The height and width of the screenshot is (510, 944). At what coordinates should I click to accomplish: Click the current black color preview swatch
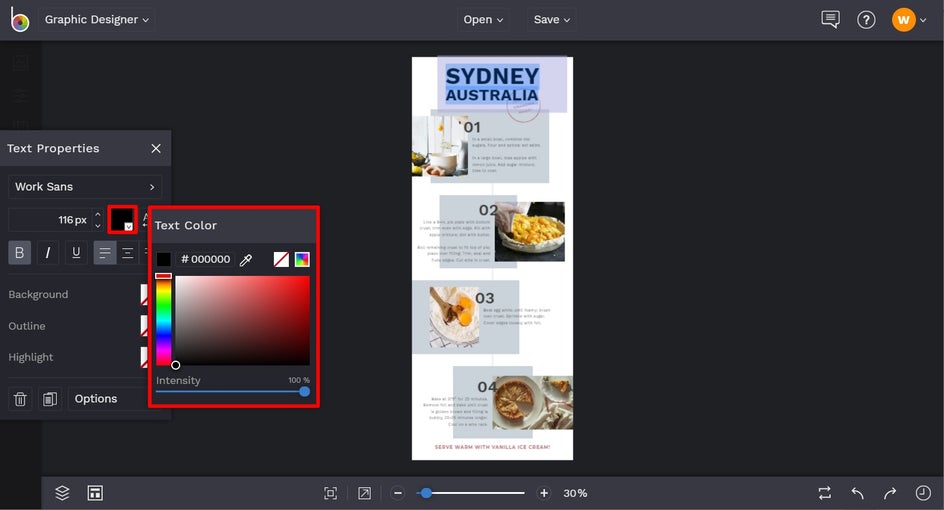pos(164,260)
